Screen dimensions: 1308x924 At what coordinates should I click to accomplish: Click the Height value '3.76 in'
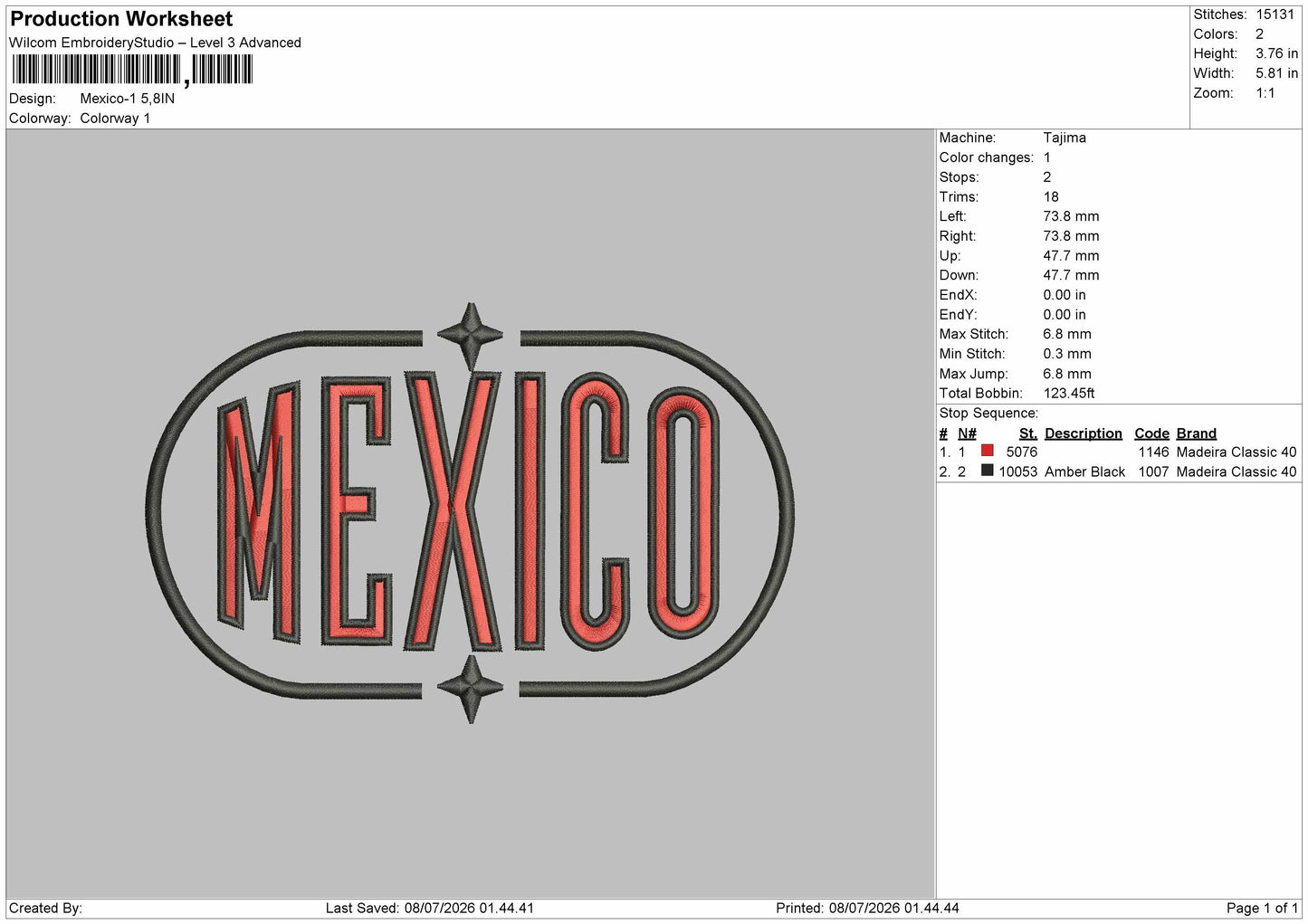(x=1276, y=54)
